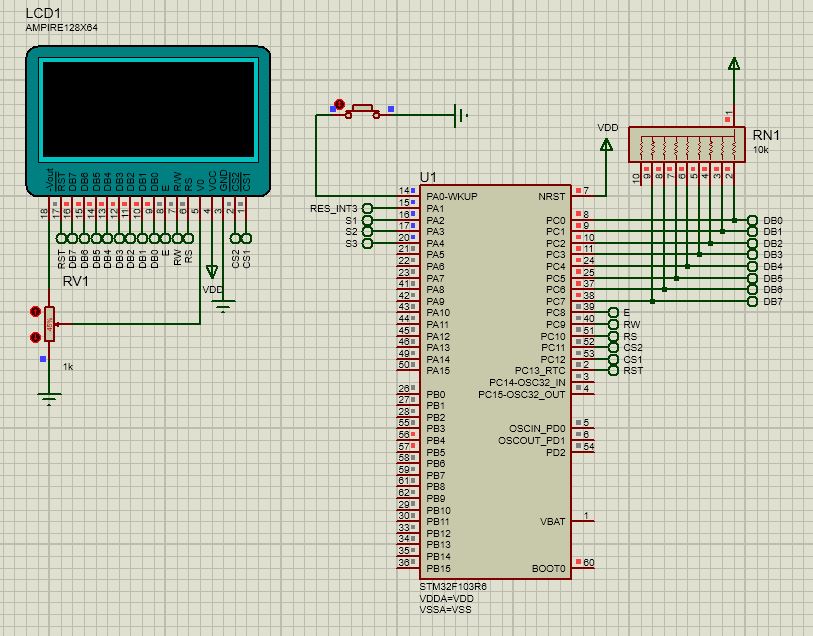
Task: Click the RST terminal at PC13_RTC
Action: (x=613, y=371)
